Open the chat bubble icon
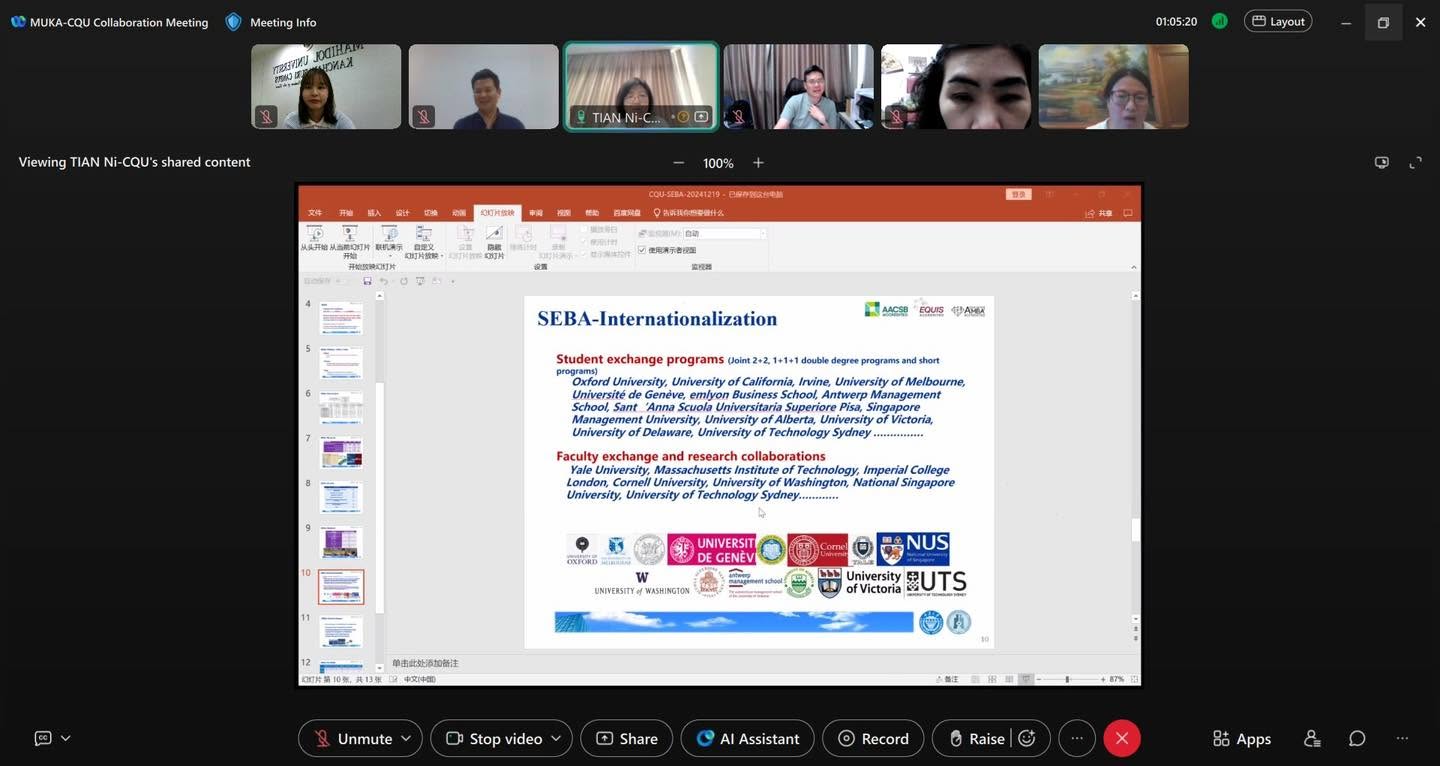Viewport: 1440px width, 766px height. [1357, 738]
